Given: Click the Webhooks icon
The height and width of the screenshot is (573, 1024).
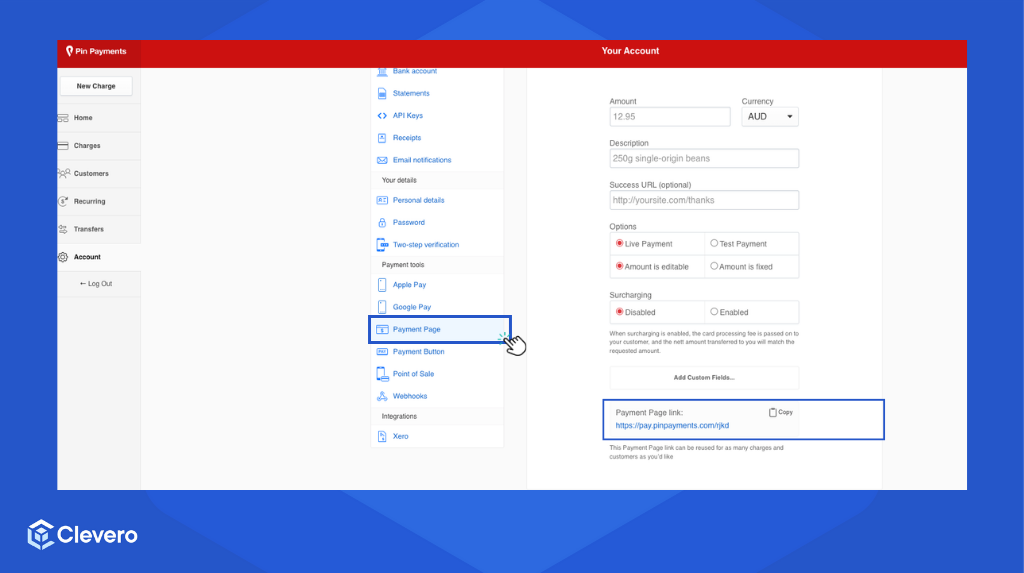Looking at the screenshot, I should [382, 396].
